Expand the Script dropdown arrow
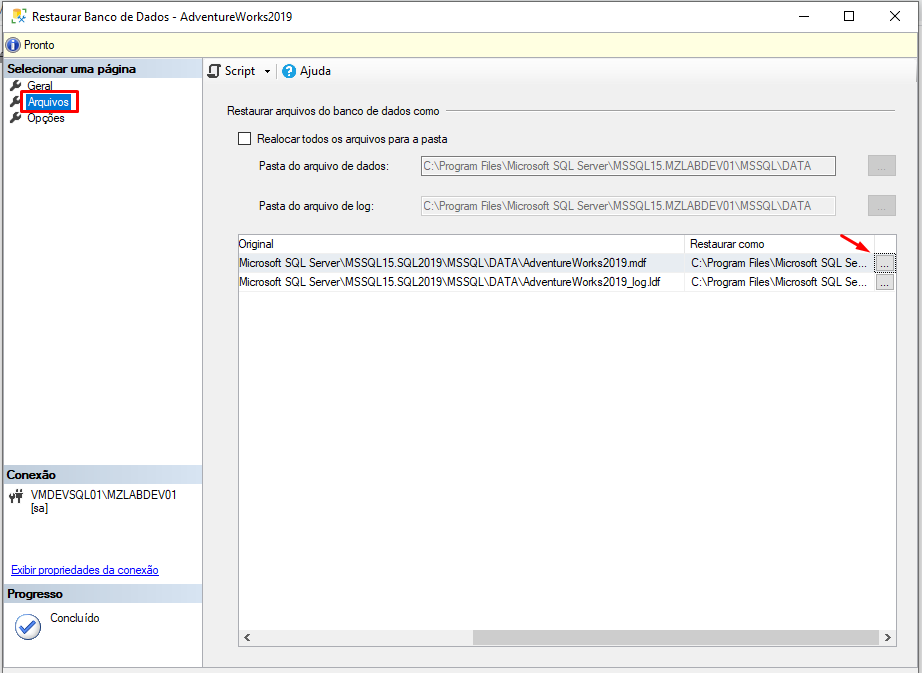 267,72
